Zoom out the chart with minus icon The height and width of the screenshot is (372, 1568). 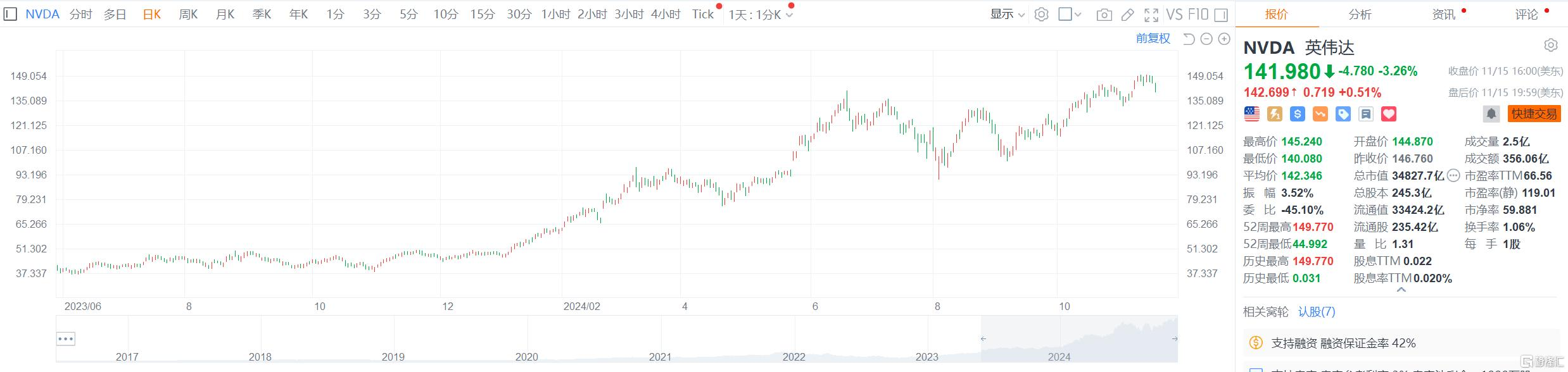point(1206,39)
